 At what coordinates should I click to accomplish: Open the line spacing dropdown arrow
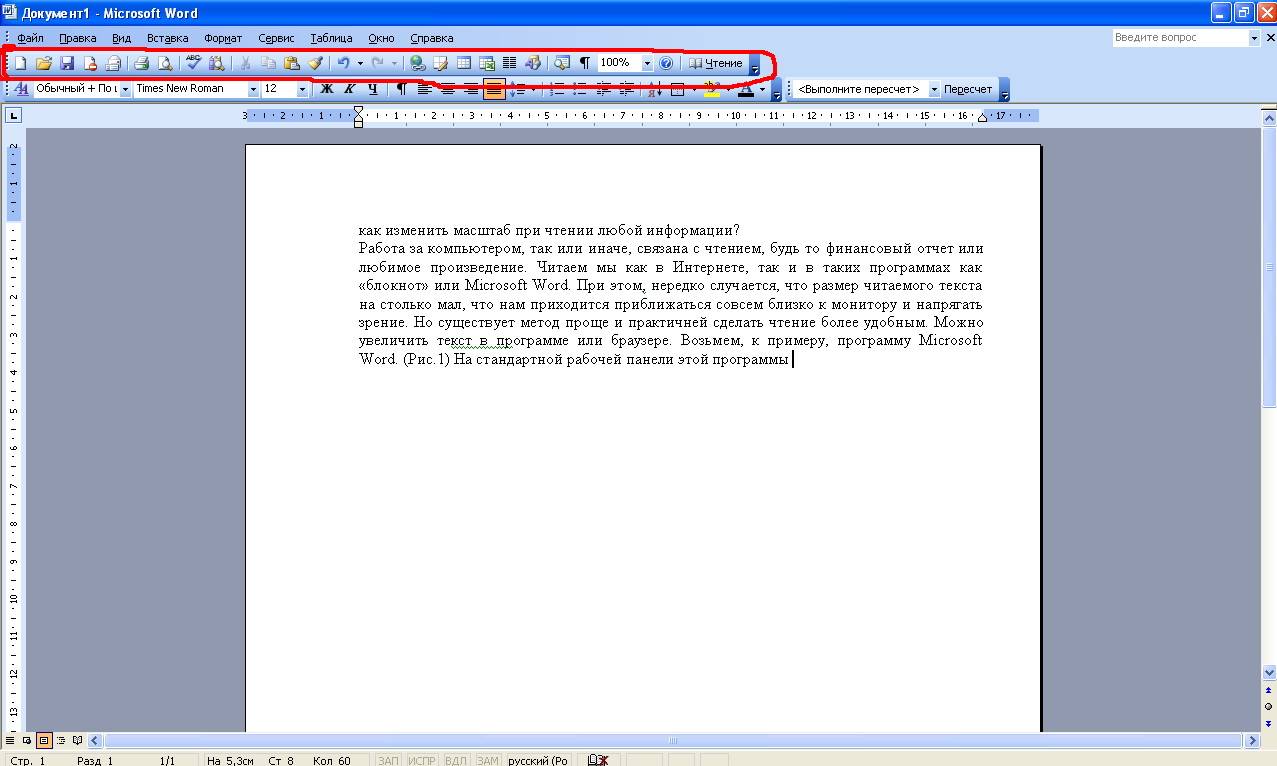click(532, 89)
